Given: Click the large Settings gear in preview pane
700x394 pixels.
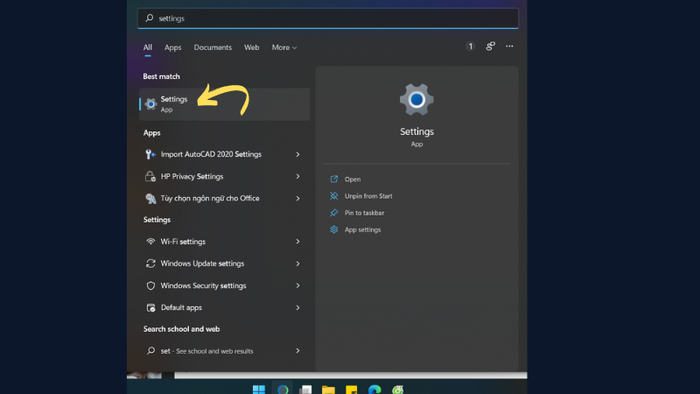Looking at the screenshot, I should [x=417, y=100].
